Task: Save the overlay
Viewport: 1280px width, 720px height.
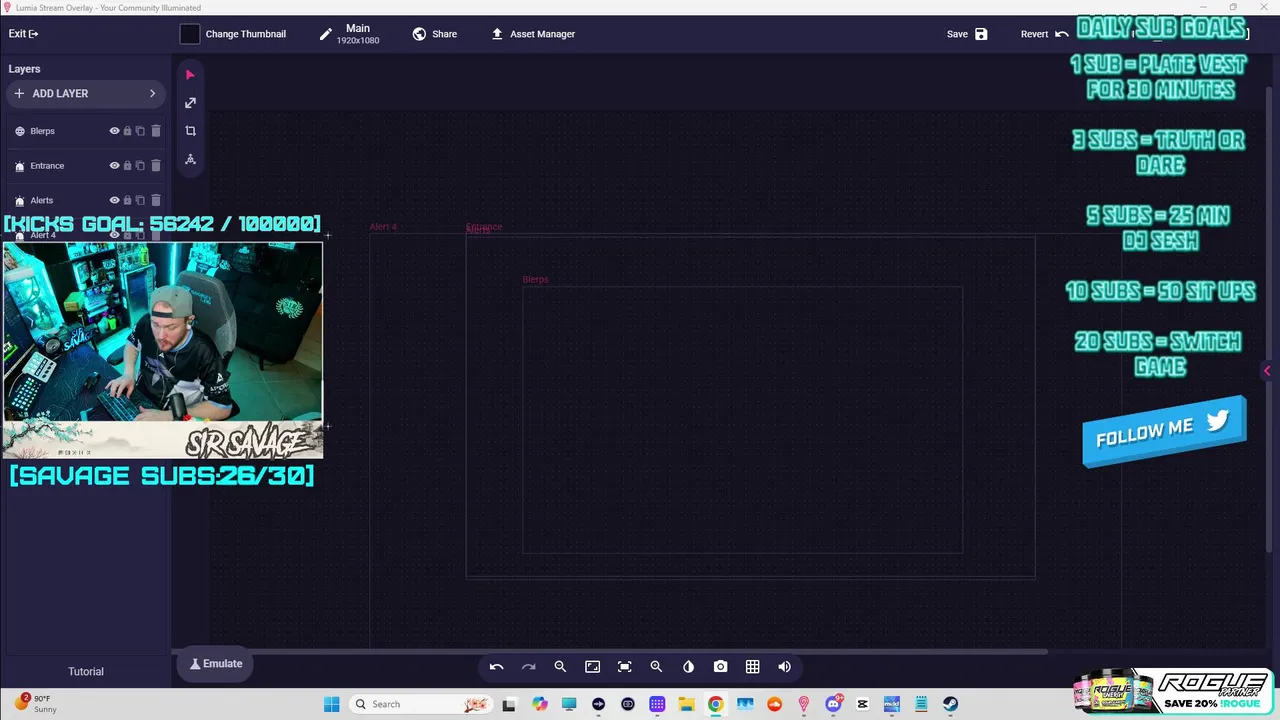Action: [x=967, y=34]
